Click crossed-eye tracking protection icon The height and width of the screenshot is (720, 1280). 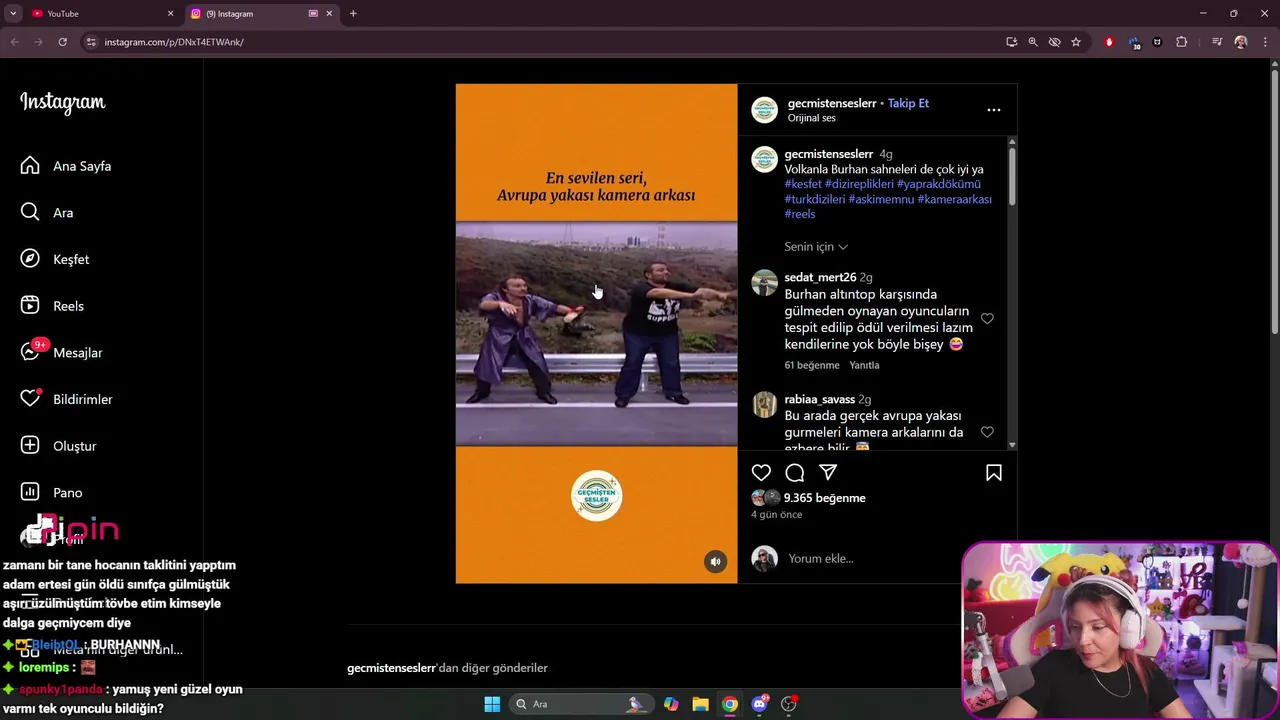[x=1054, y=42]
